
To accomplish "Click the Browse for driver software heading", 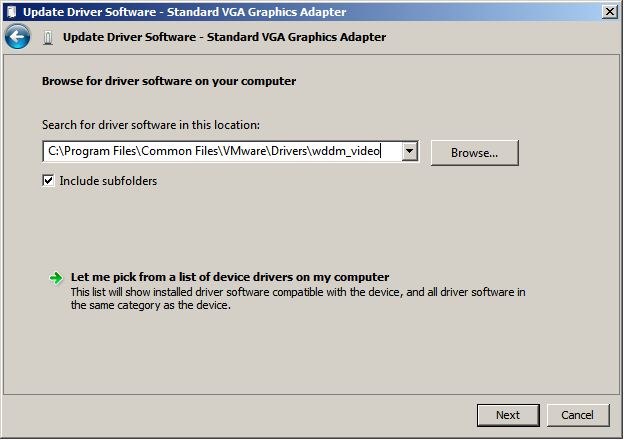I will tap(169, 81).
